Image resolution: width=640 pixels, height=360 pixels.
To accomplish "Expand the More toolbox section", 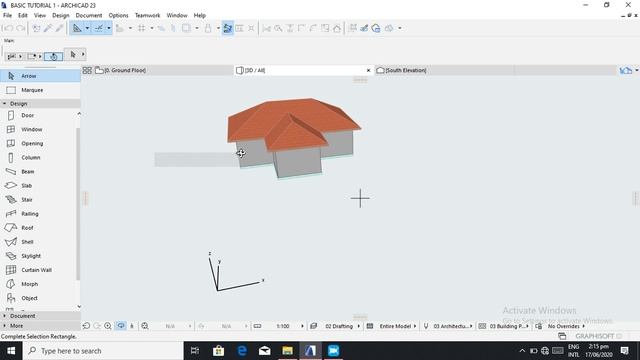I will (x=40, y=326).
